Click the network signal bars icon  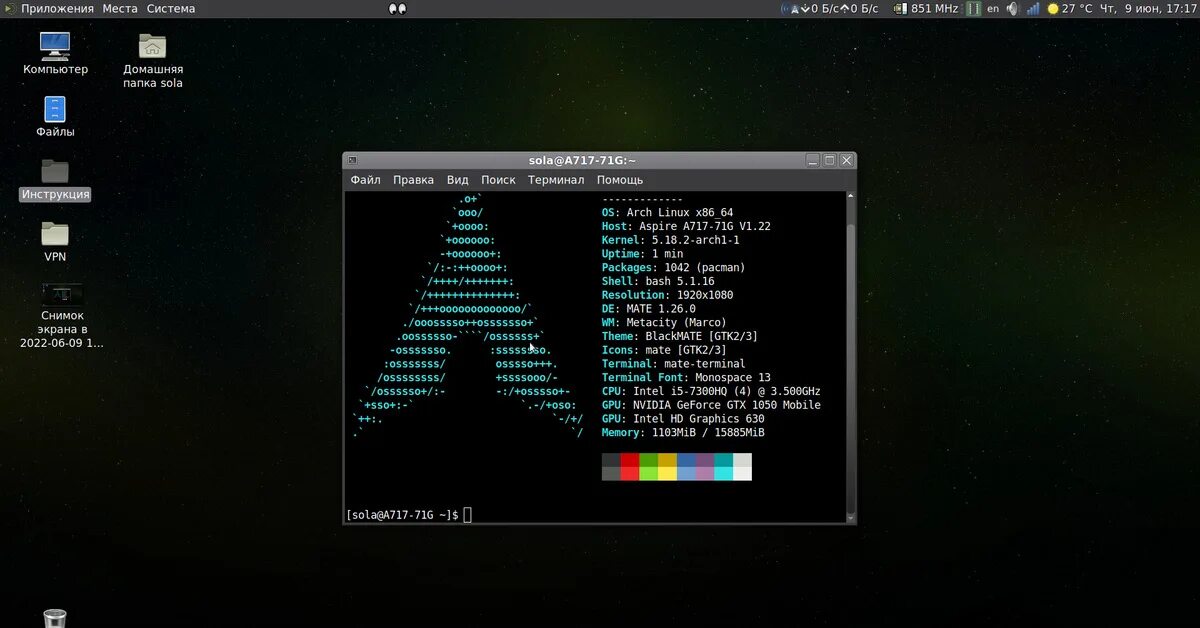coord(1033,8)
